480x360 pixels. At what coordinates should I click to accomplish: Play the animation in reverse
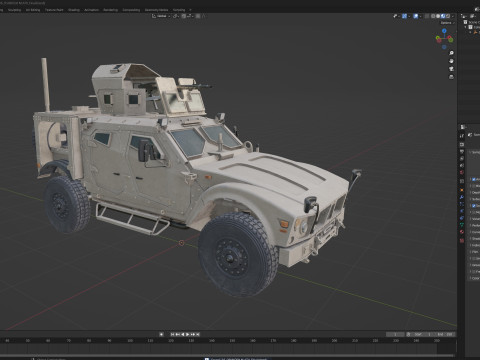click(x=183, y=334)
